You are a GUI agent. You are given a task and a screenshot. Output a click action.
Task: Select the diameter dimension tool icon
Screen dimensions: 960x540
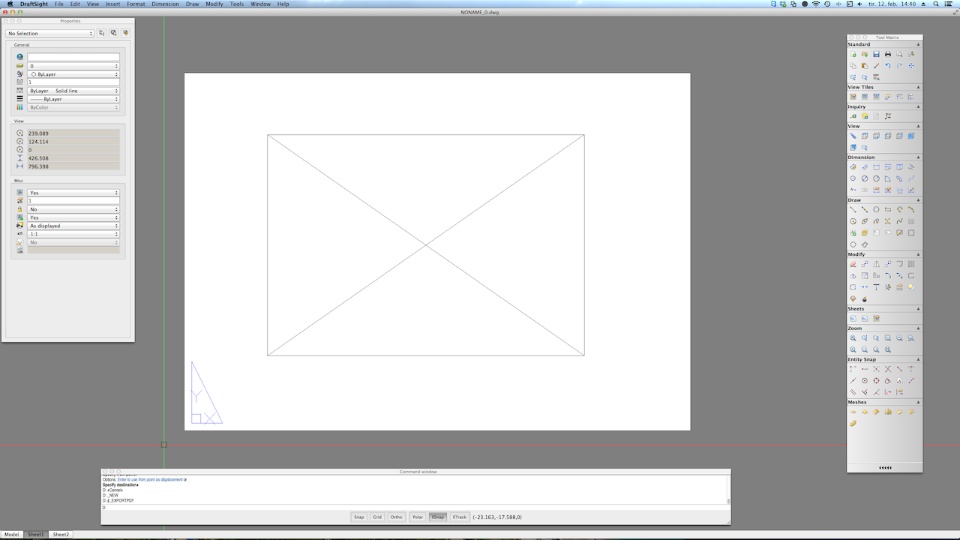click(x=864, y=178)
